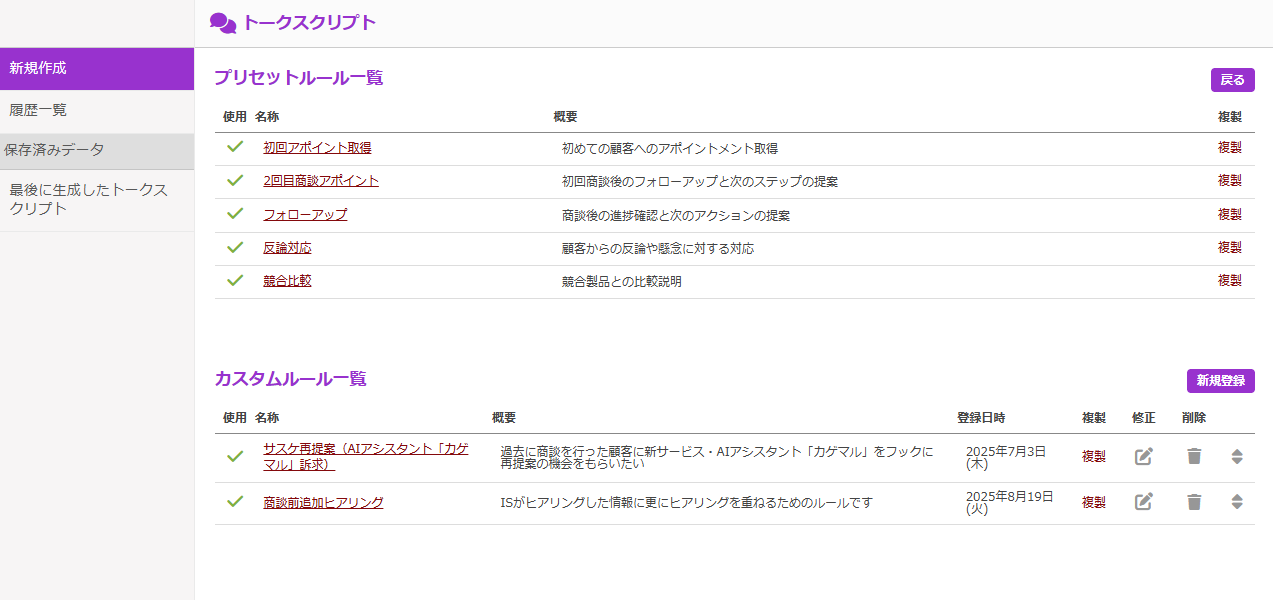1273x600 pixels.
Task: Reorder the サスケ再提案 rule with sort arrows
Action: click(x=1237, y=457)
